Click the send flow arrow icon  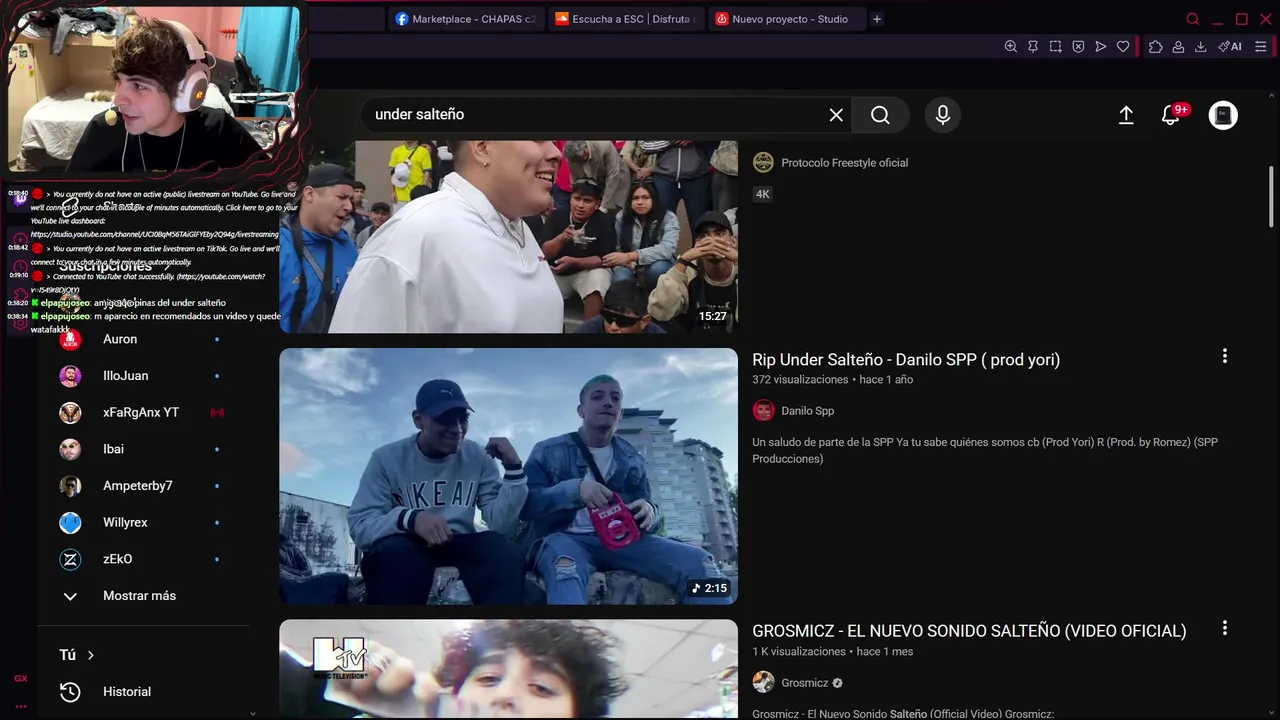point(1100,47)
